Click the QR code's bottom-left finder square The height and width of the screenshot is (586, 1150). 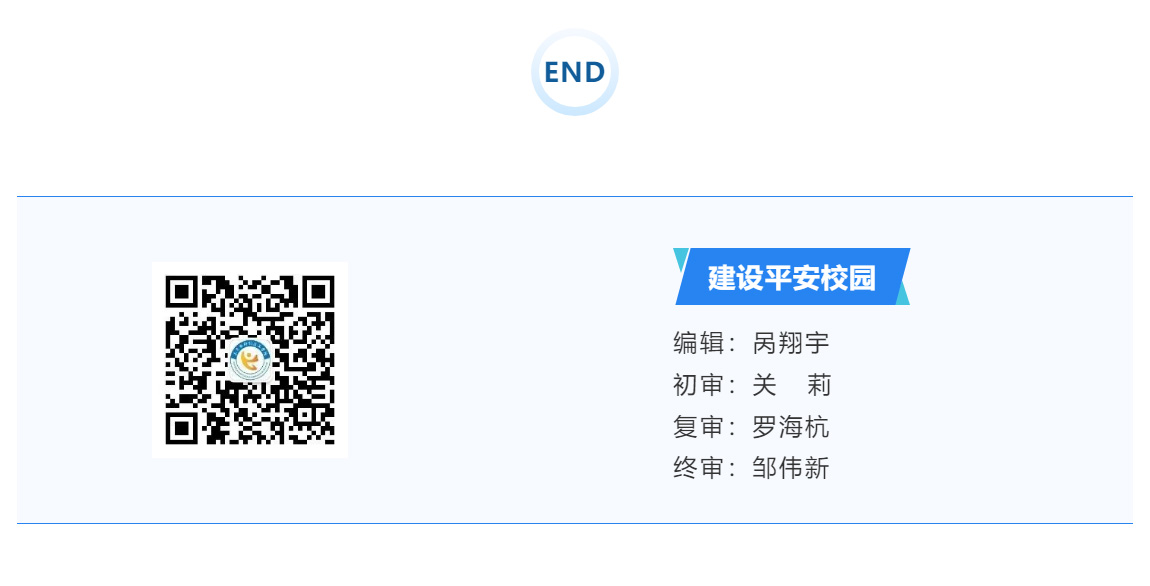click(181, 429)
